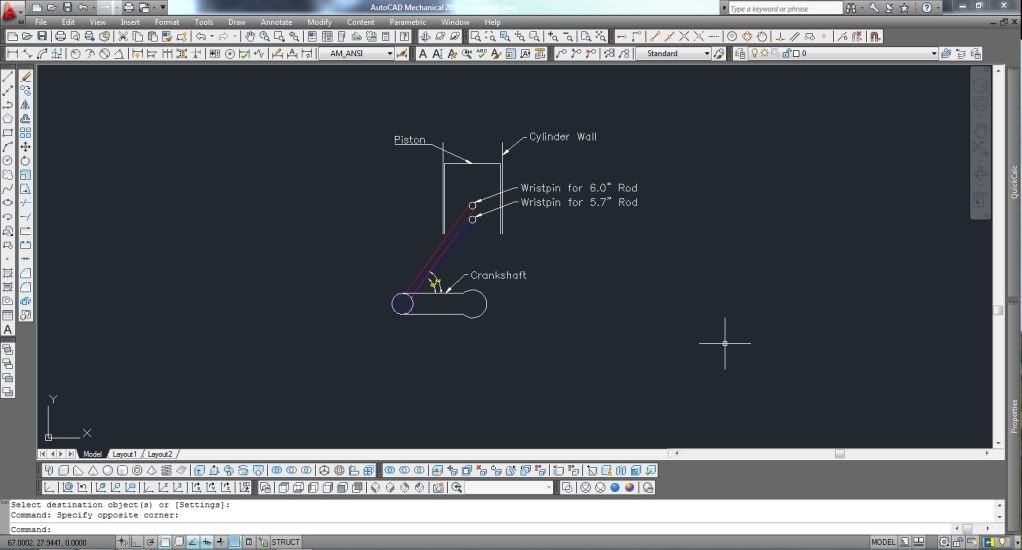
Task: Click the Undo arrow icon
Action: tap(201, 37)
